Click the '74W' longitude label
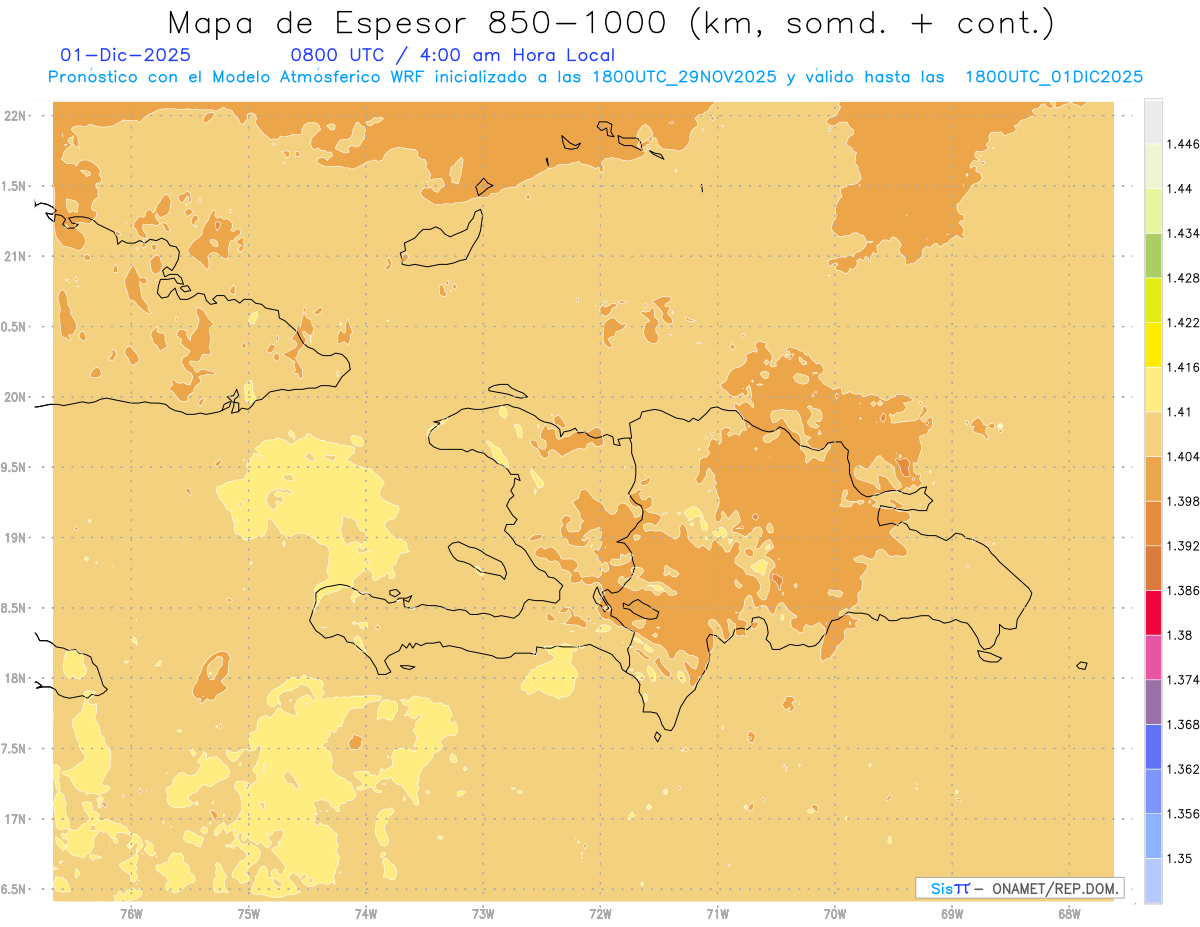The height and width of the screenshot is (927, 1200). [366, 913]
